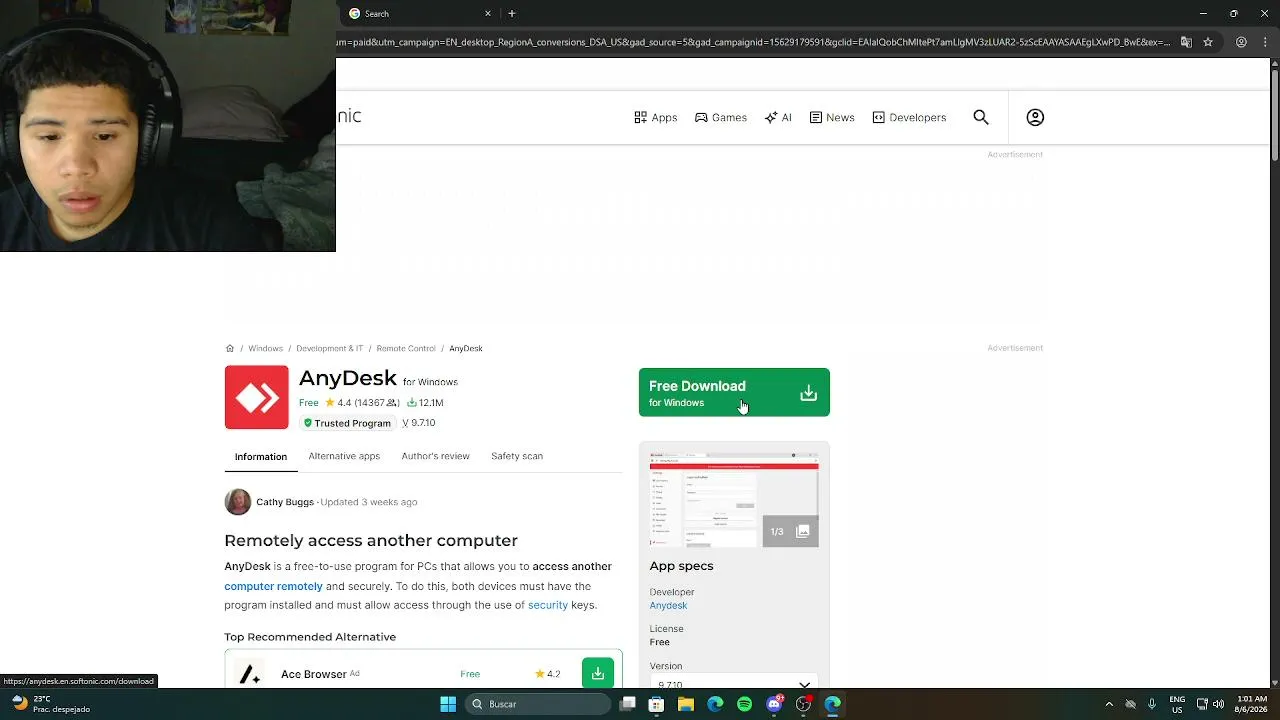Bookmark this page with the star icon
The image size is (1280, 720).
1208,42
